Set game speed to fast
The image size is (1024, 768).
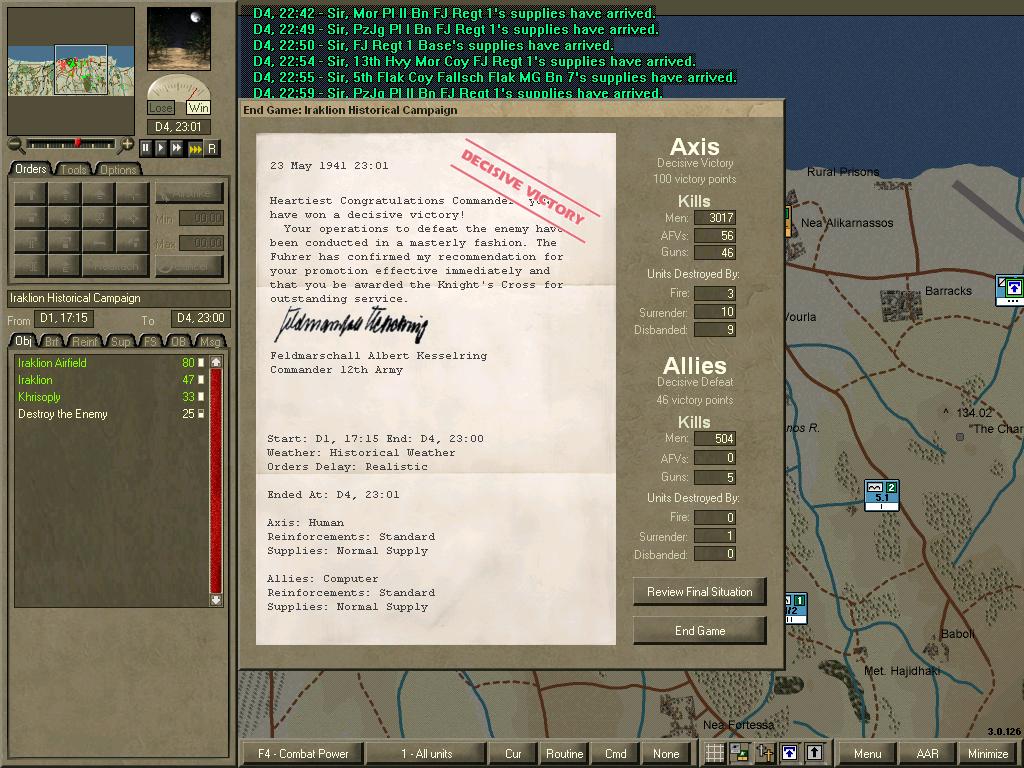click(x=177, y=148)
